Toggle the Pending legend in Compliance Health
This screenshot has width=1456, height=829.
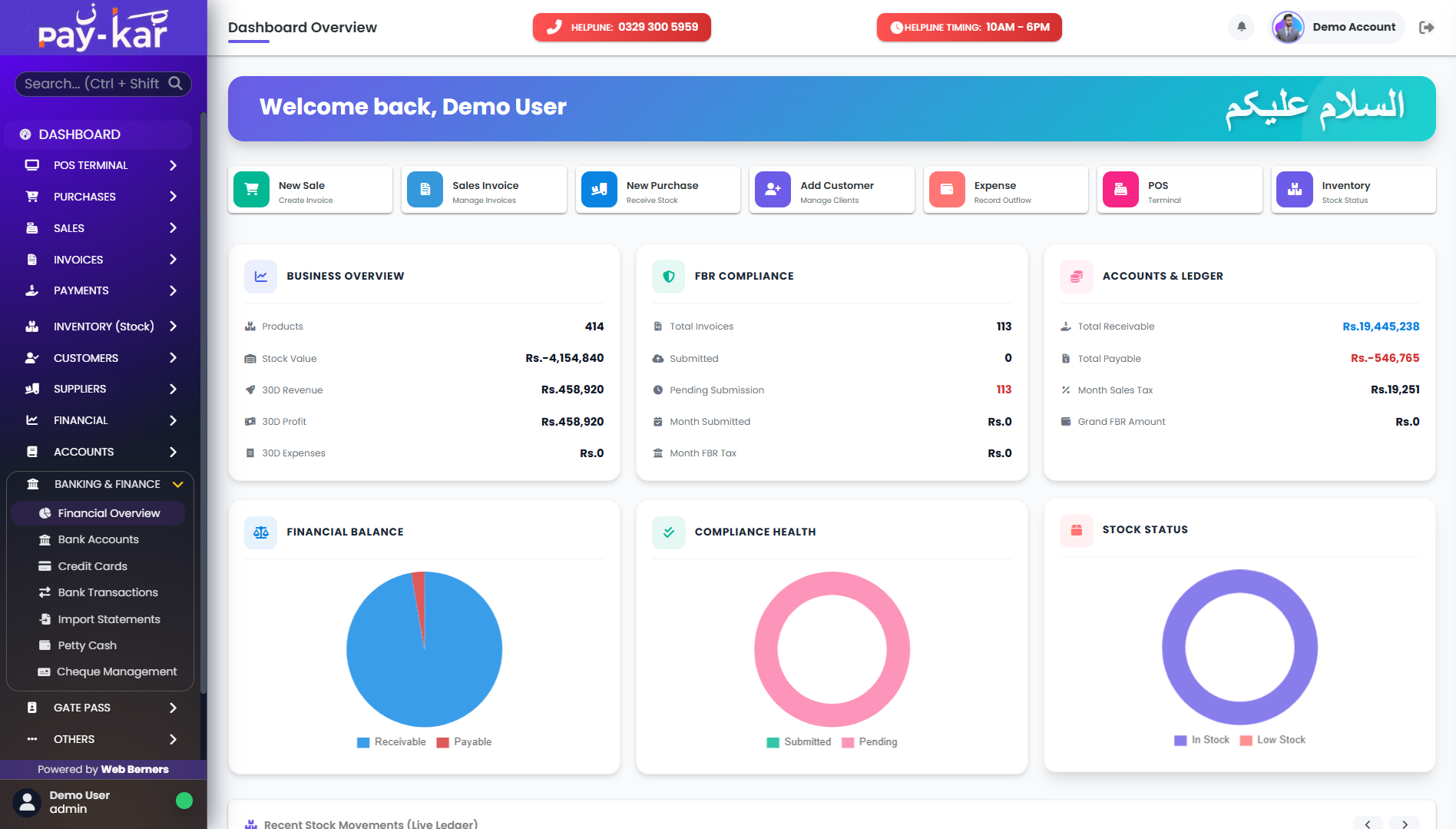(x=869, y=742)
